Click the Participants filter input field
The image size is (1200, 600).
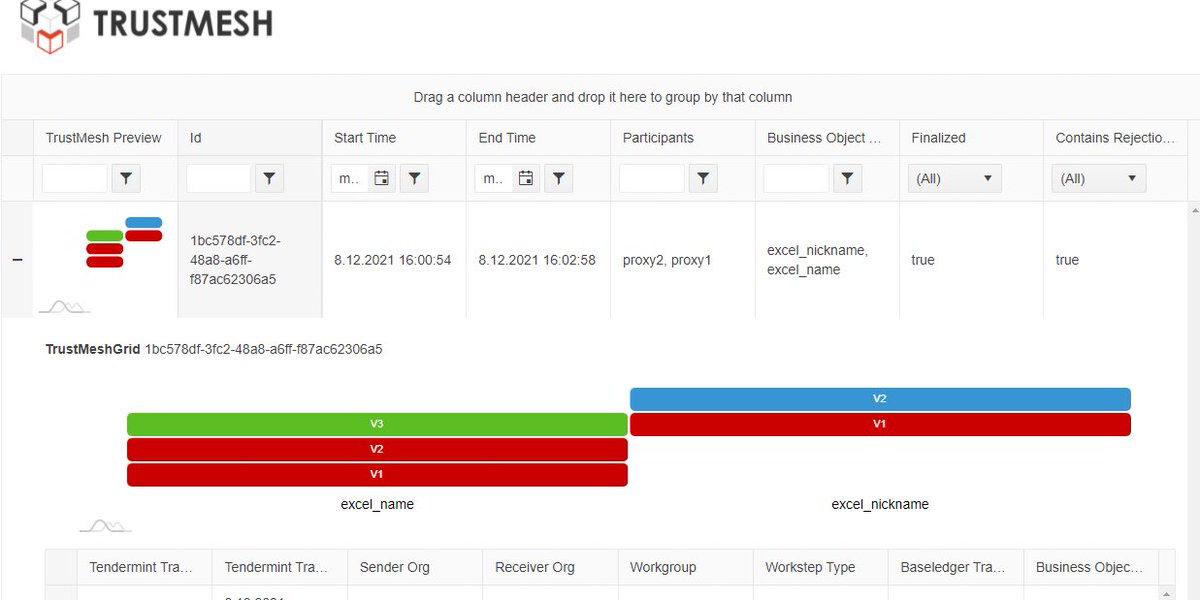pyautogui.click(x=651, y=178)
